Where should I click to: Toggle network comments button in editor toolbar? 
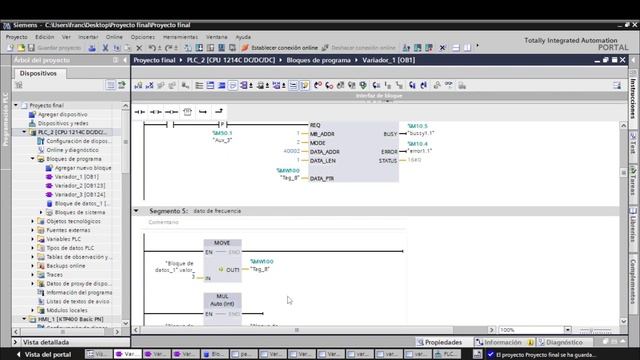click(293, 85)
